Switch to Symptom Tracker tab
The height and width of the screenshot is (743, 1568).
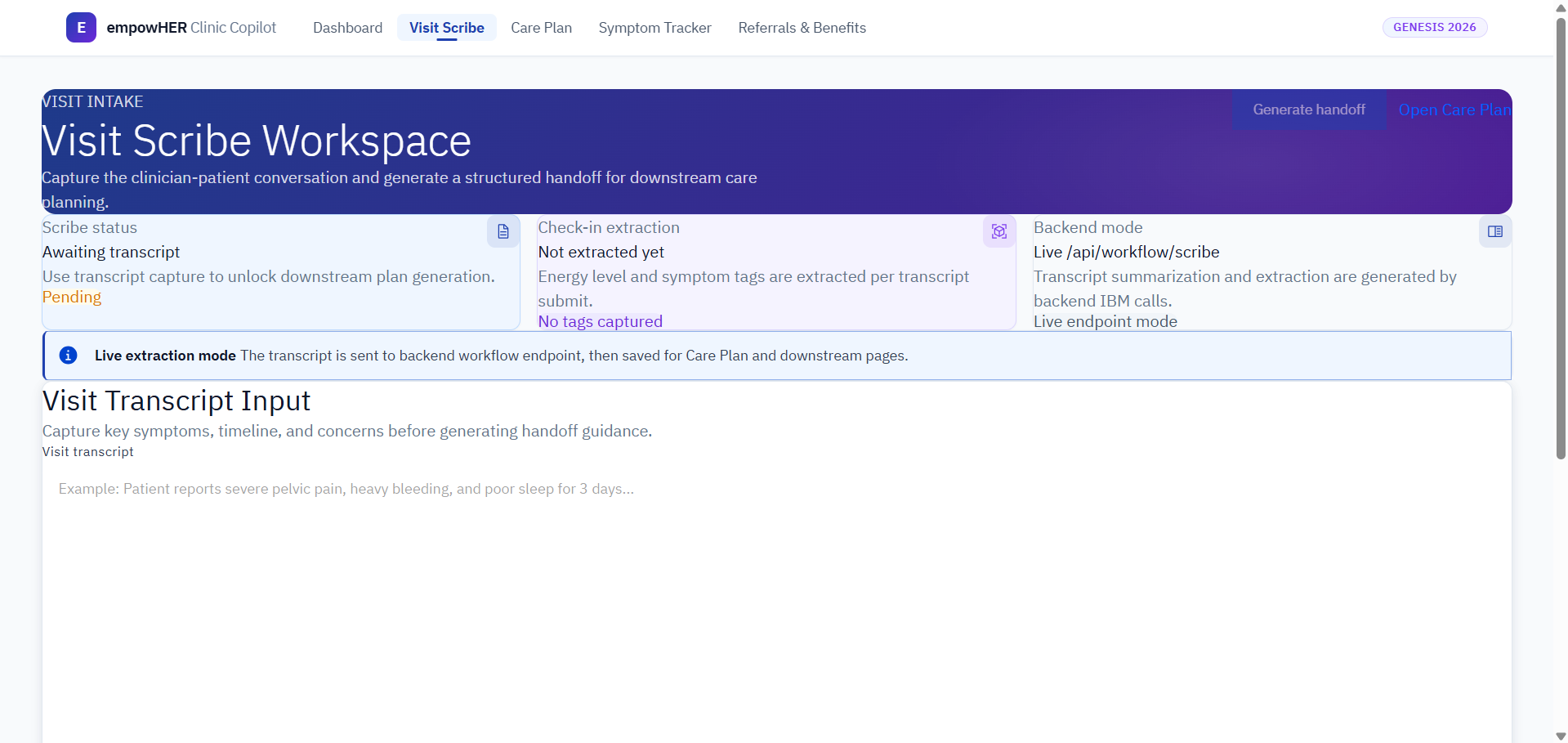point(654,28)
